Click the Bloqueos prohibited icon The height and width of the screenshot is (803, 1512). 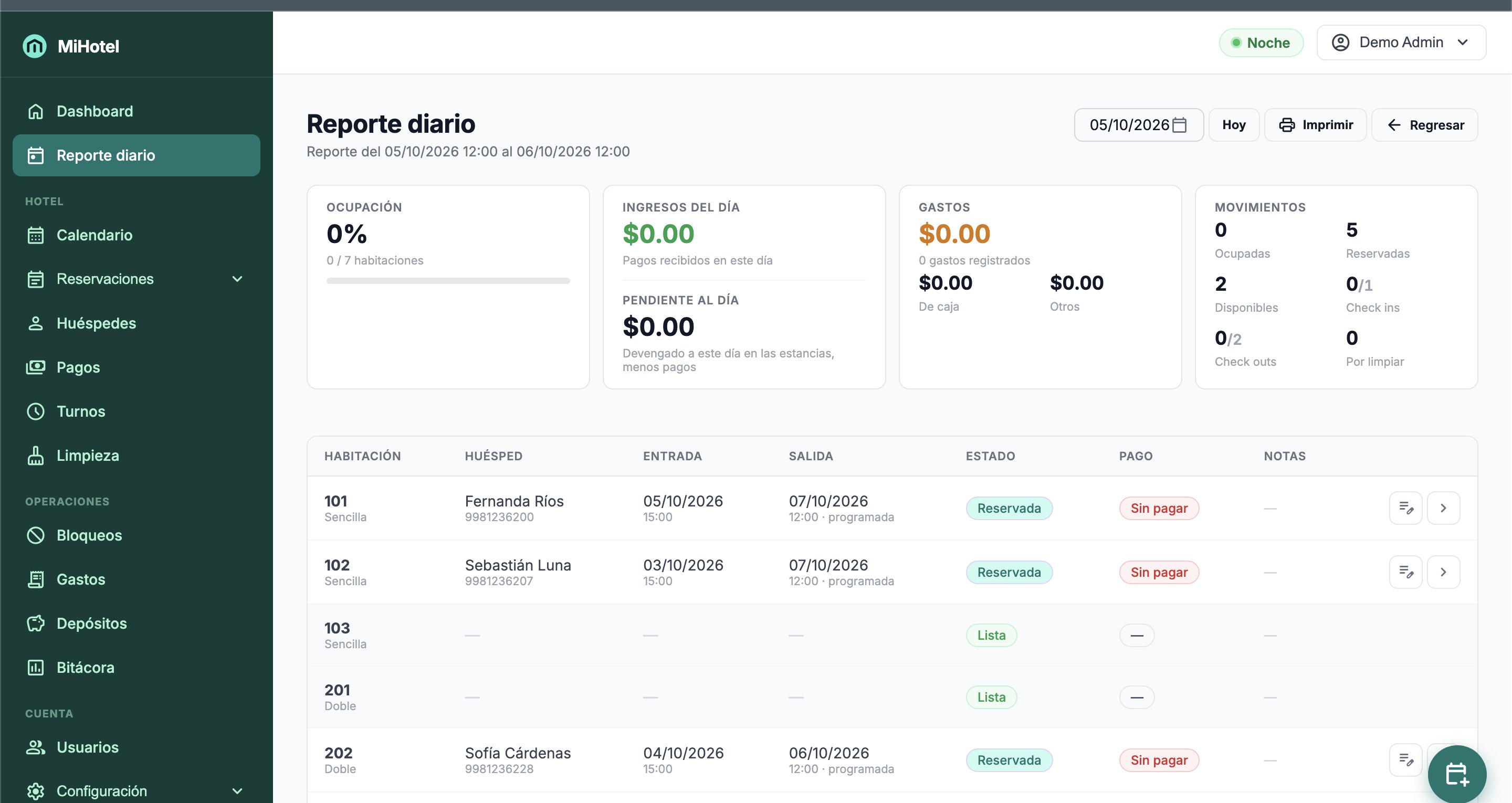(x=35, y=535)
